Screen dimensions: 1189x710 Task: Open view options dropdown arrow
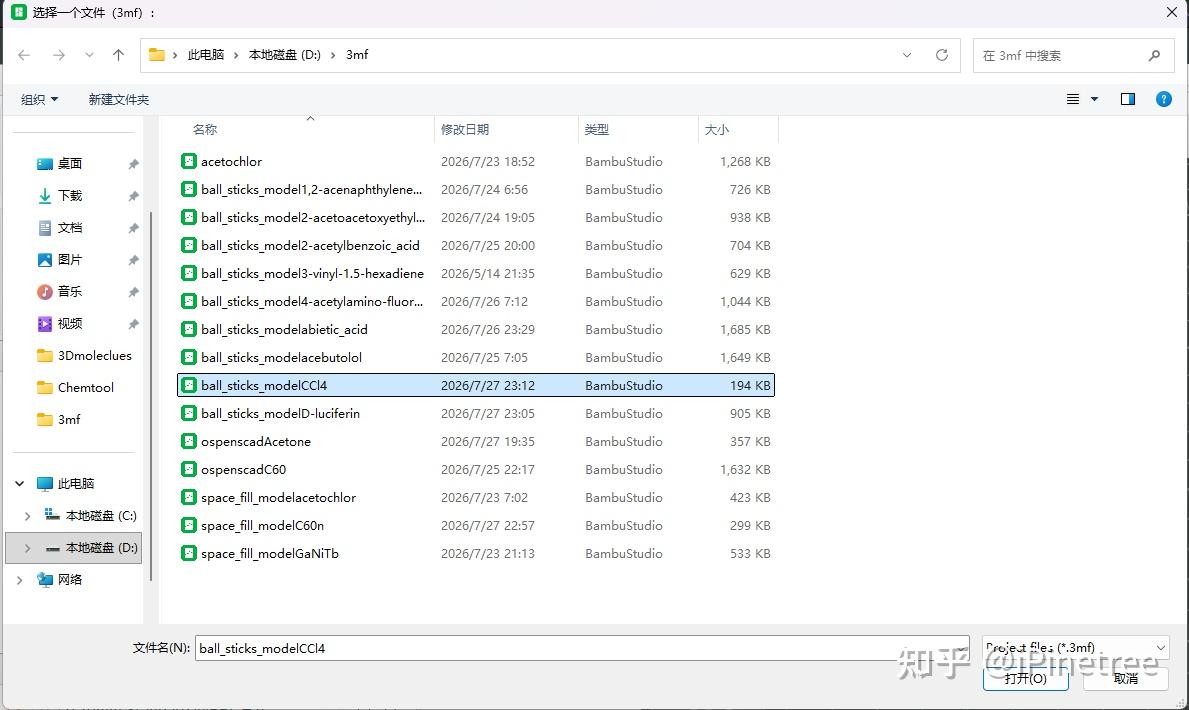pyautogui.click(x=1094, y=99)
